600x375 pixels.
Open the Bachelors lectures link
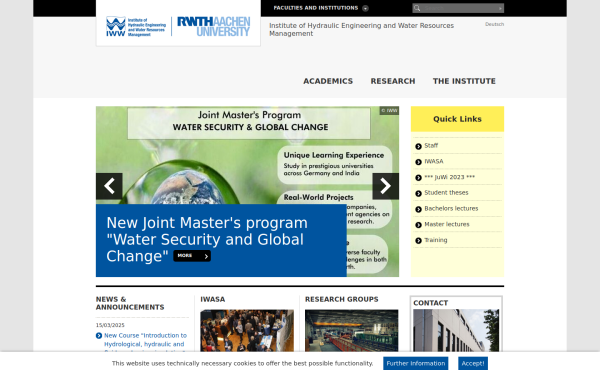pyautogui.click(x=451, y=208)
